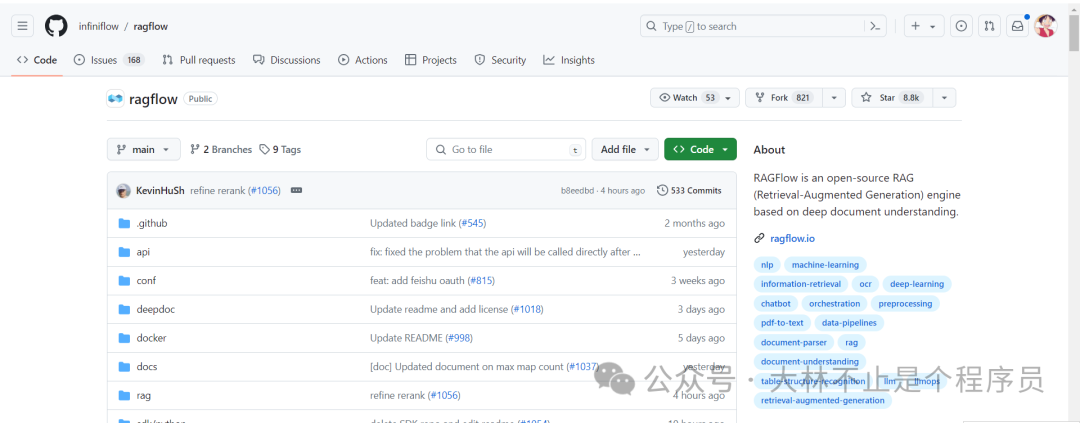Open the commit details ellipsis icon
Viewport: 1080px width, 423px height.
(296, 190)
